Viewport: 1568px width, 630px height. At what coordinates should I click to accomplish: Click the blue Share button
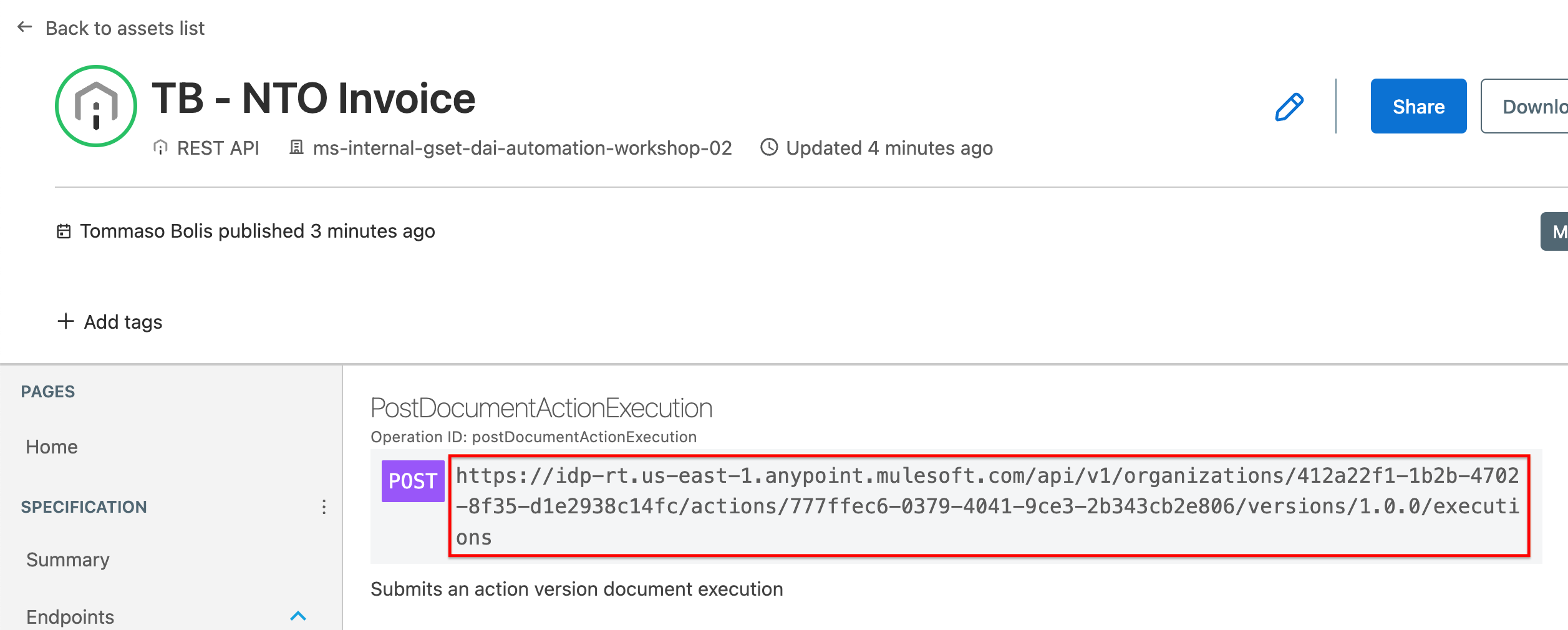click(1418, 106)
